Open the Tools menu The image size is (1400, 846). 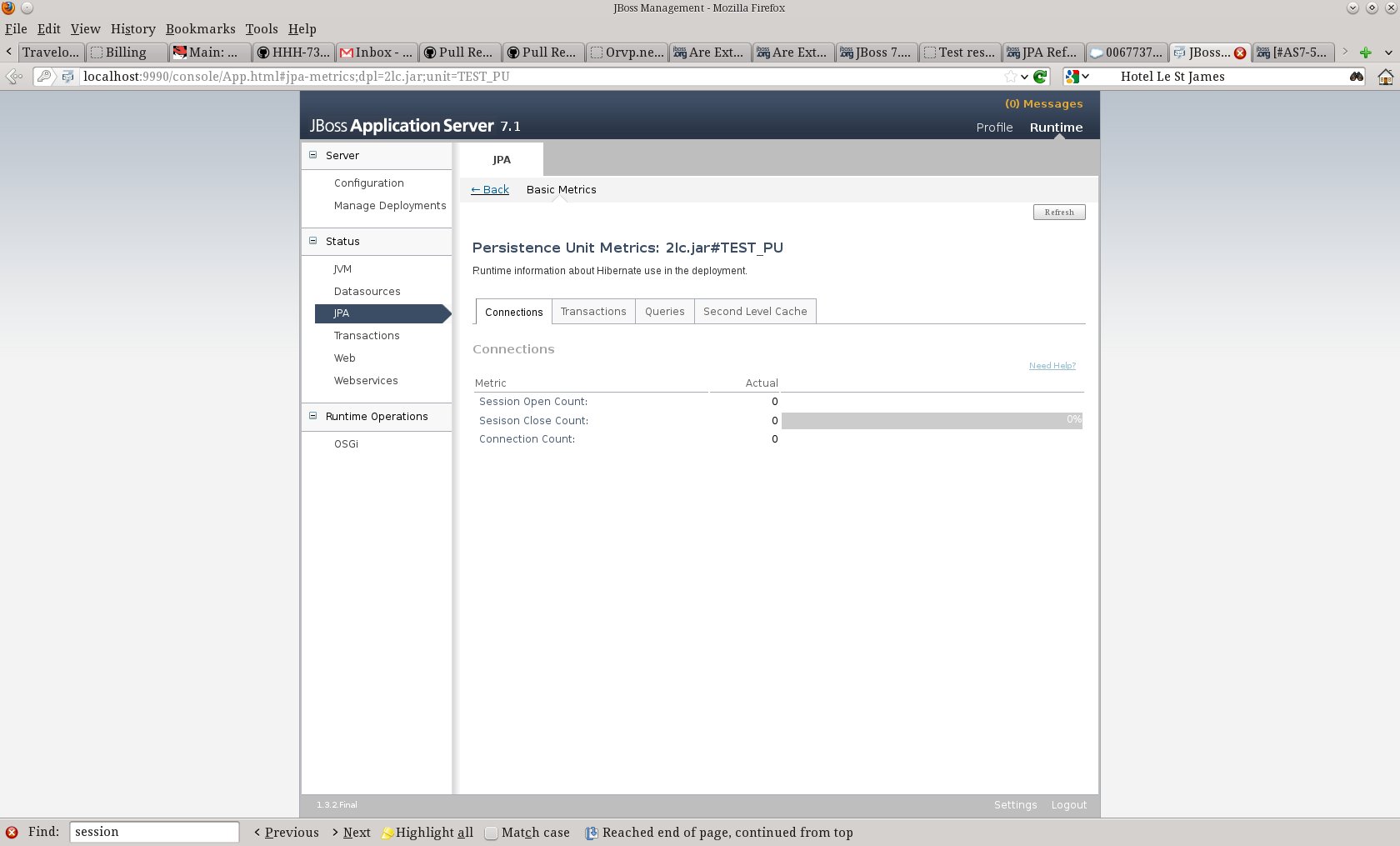(x=262, y=29)
